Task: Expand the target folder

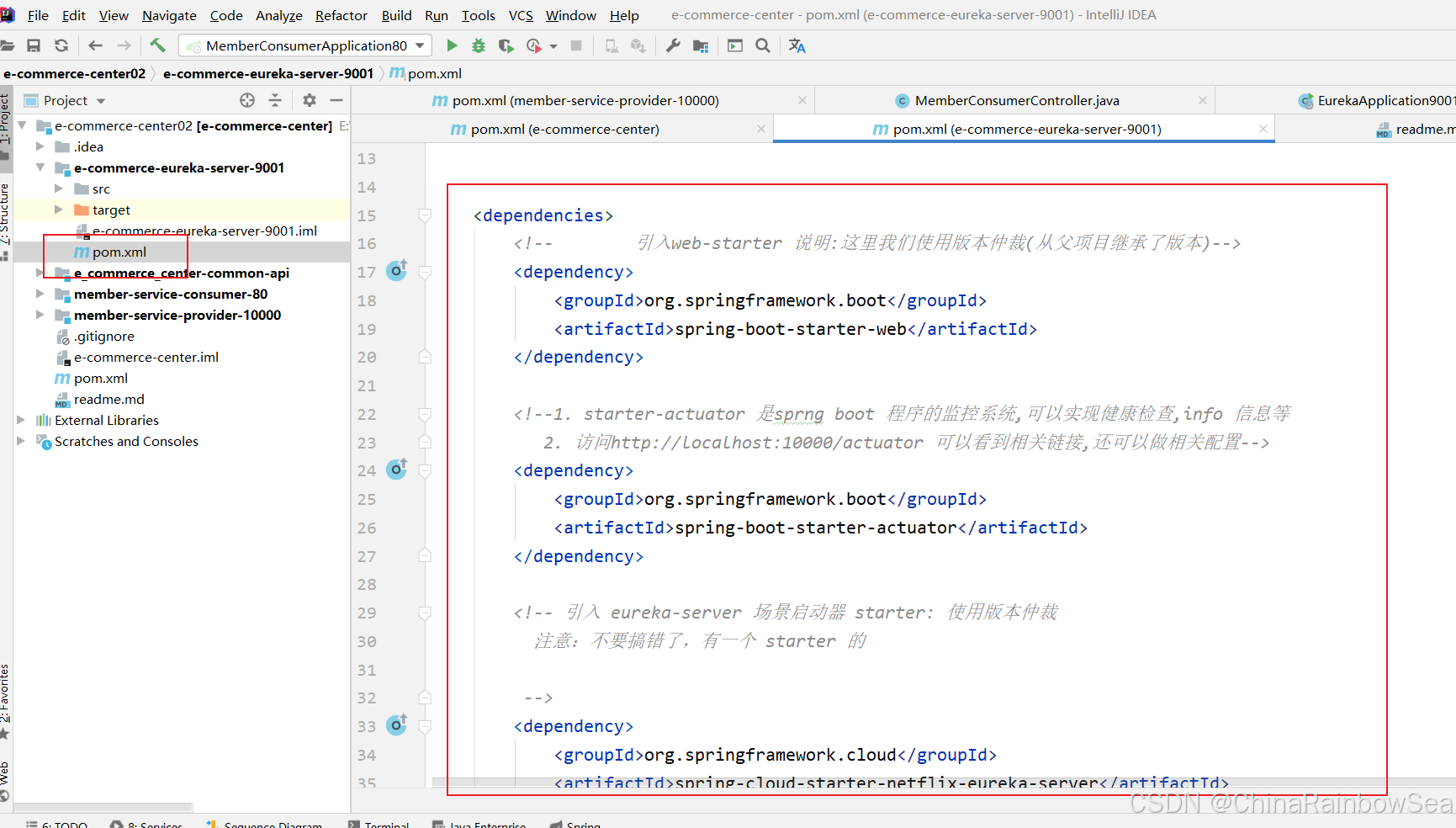Action: tap(59, 210)
